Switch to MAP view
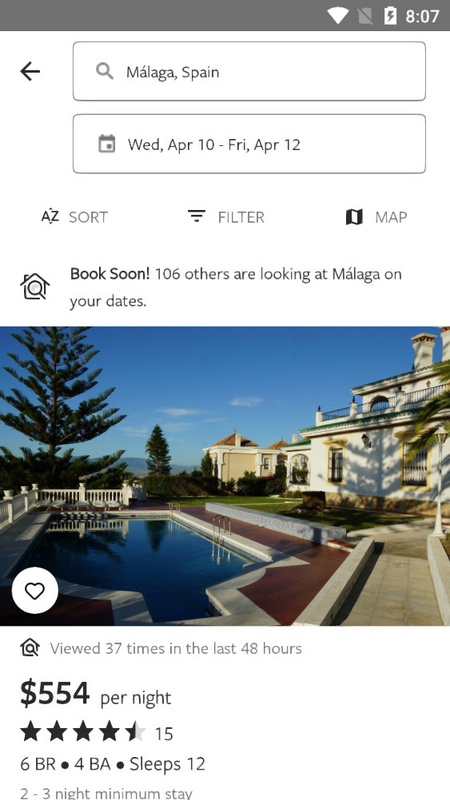 (x=391, y=217)
